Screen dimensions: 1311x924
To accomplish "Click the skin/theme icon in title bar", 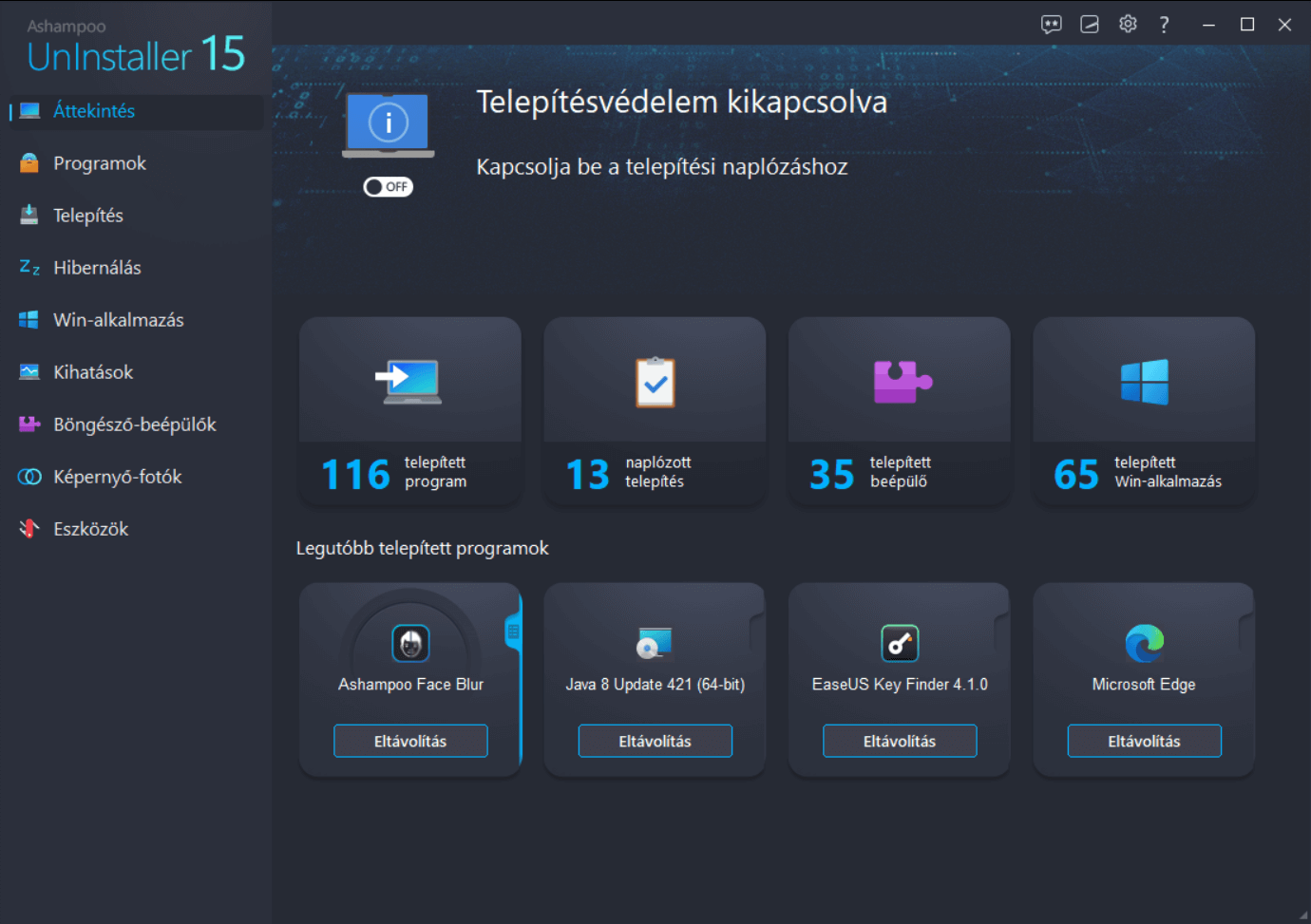I will pos(1090,25).
